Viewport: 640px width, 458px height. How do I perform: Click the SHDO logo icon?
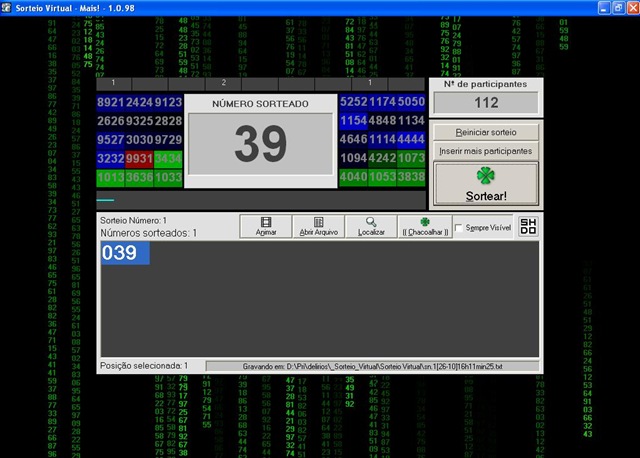(x=528, y=226)
